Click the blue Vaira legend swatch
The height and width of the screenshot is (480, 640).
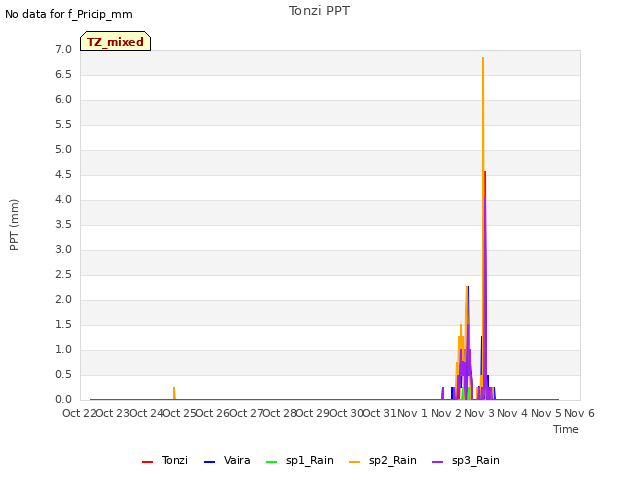tap(209, 462)
